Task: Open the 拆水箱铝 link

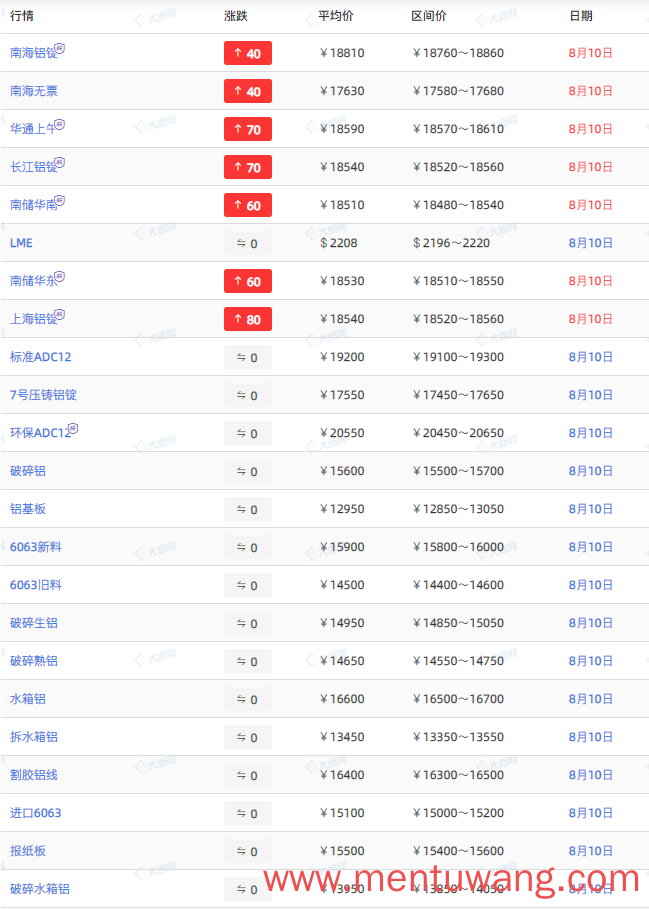Action: coord(34,737)
